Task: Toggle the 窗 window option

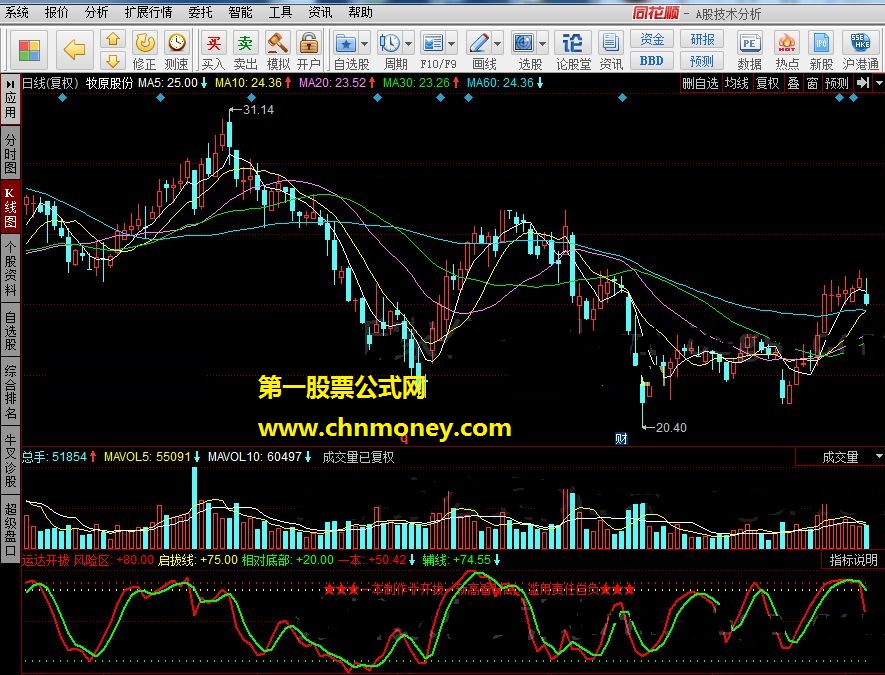Action: (x=812, y=83)
